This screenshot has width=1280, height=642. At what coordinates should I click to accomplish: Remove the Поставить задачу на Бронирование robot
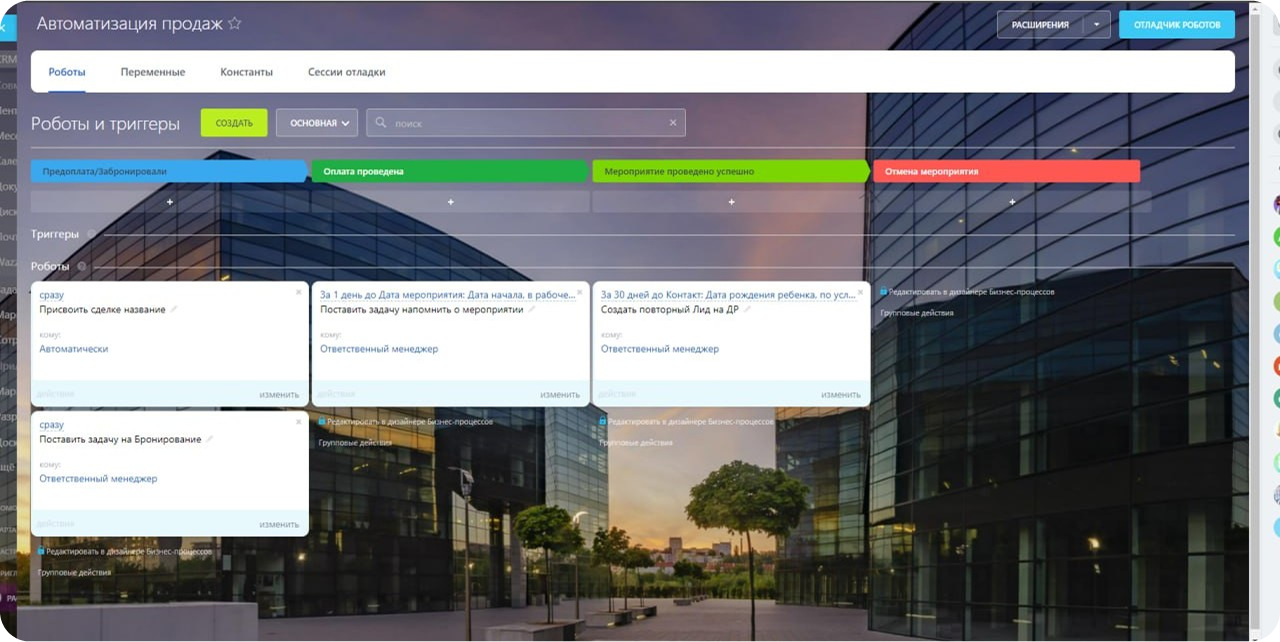pos(298,422)
